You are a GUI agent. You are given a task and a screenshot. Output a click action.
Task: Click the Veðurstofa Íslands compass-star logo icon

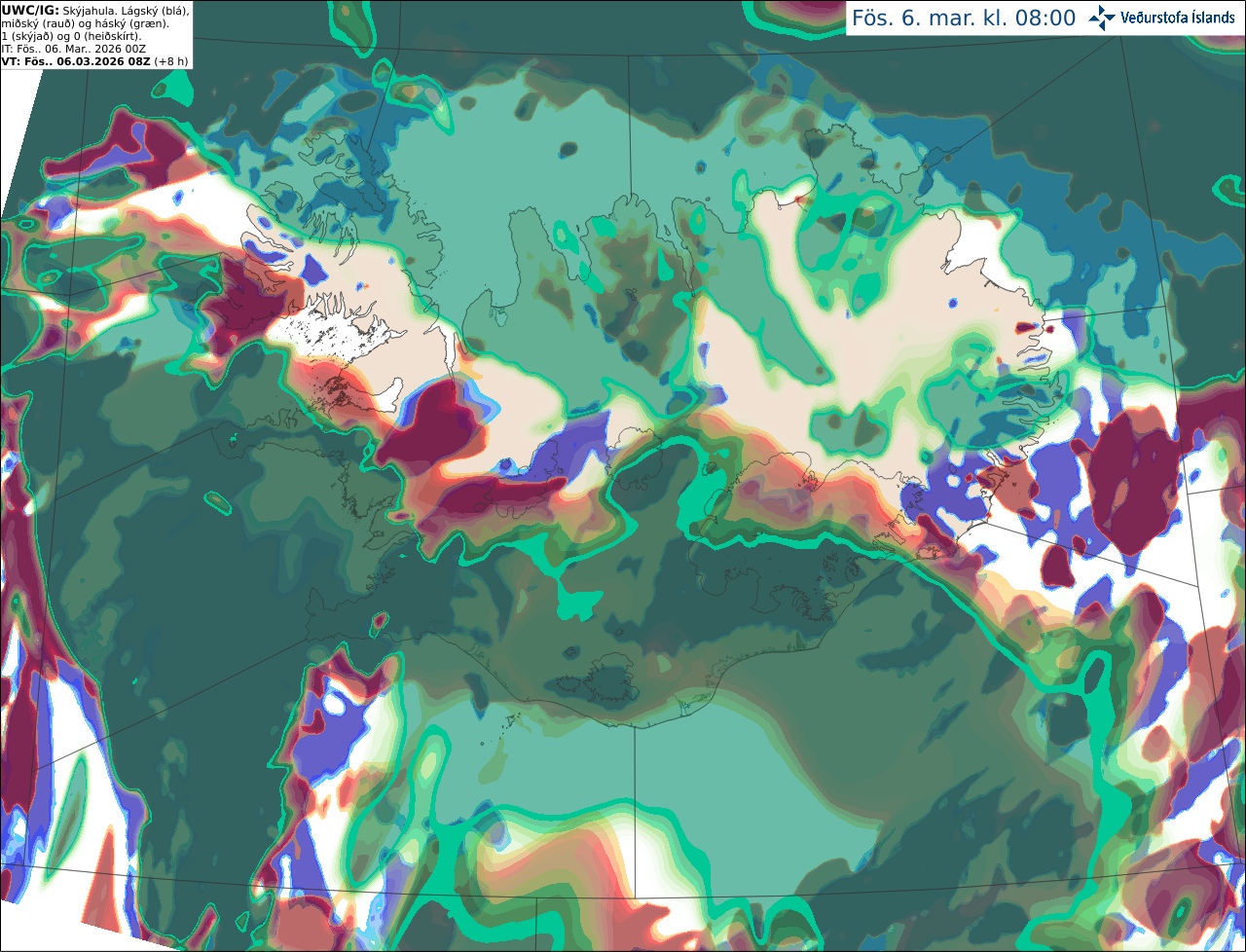click(x=1102, y=18)
